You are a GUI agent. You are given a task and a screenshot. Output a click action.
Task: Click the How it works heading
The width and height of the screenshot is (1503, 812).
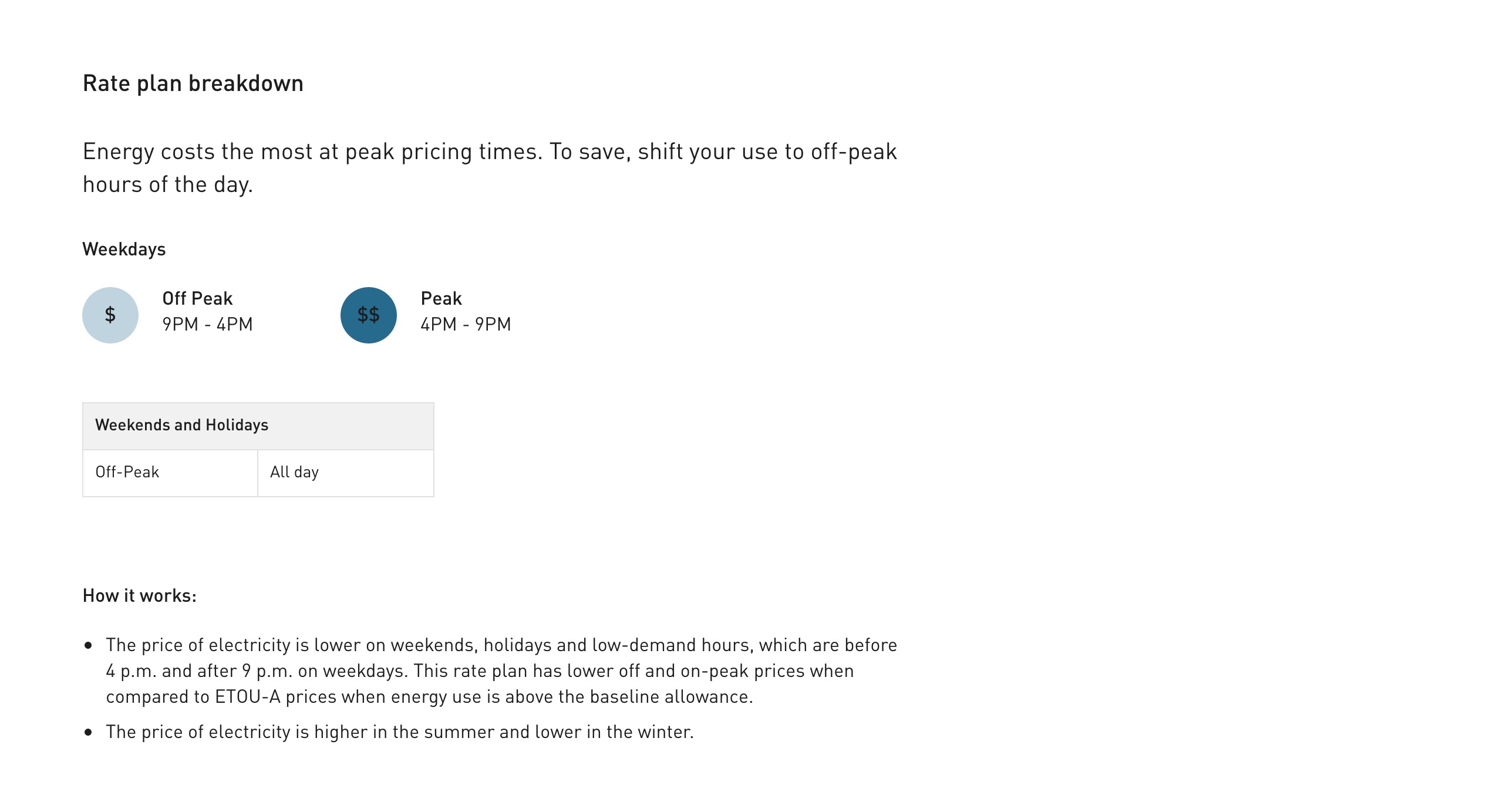pyautogui.click(x=140, y=596)
